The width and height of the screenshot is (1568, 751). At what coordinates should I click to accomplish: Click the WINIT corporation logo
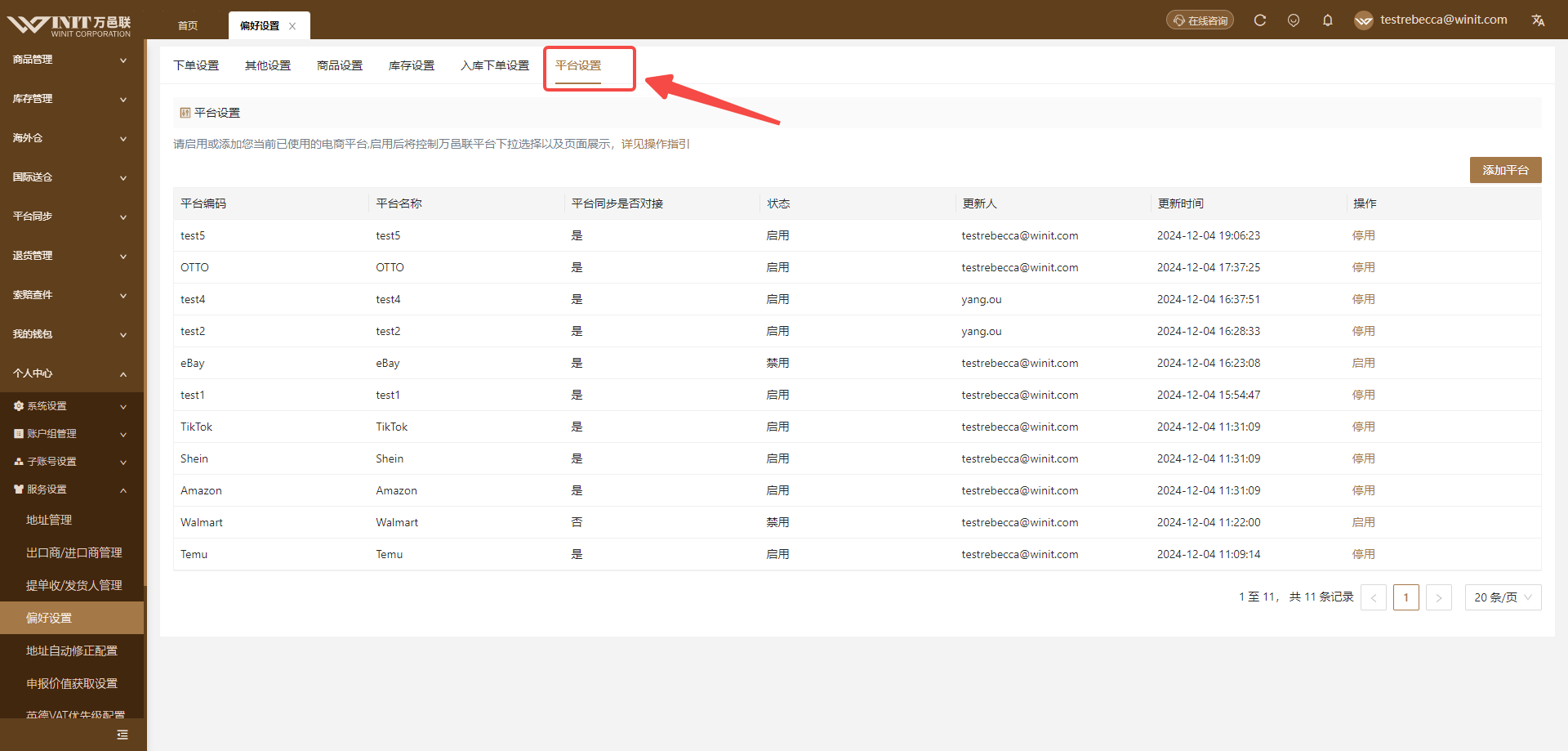click(69, 25)
